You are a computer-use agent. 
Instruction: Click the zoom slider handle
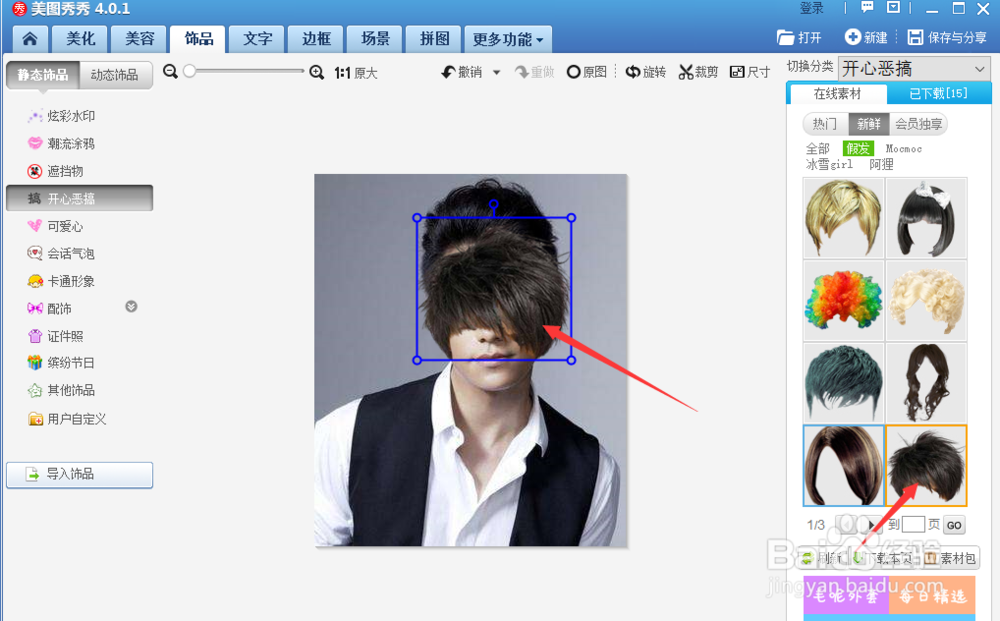point(189,71)
